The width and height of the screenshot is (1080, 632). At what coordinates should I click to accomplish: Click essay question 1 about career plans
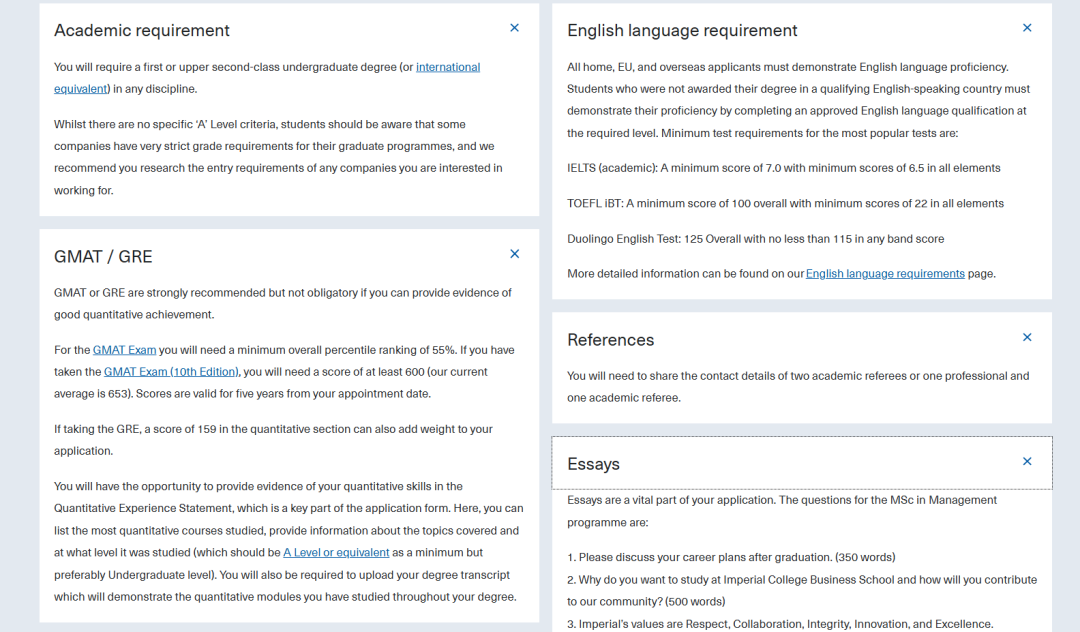click(x=731, y=557)
